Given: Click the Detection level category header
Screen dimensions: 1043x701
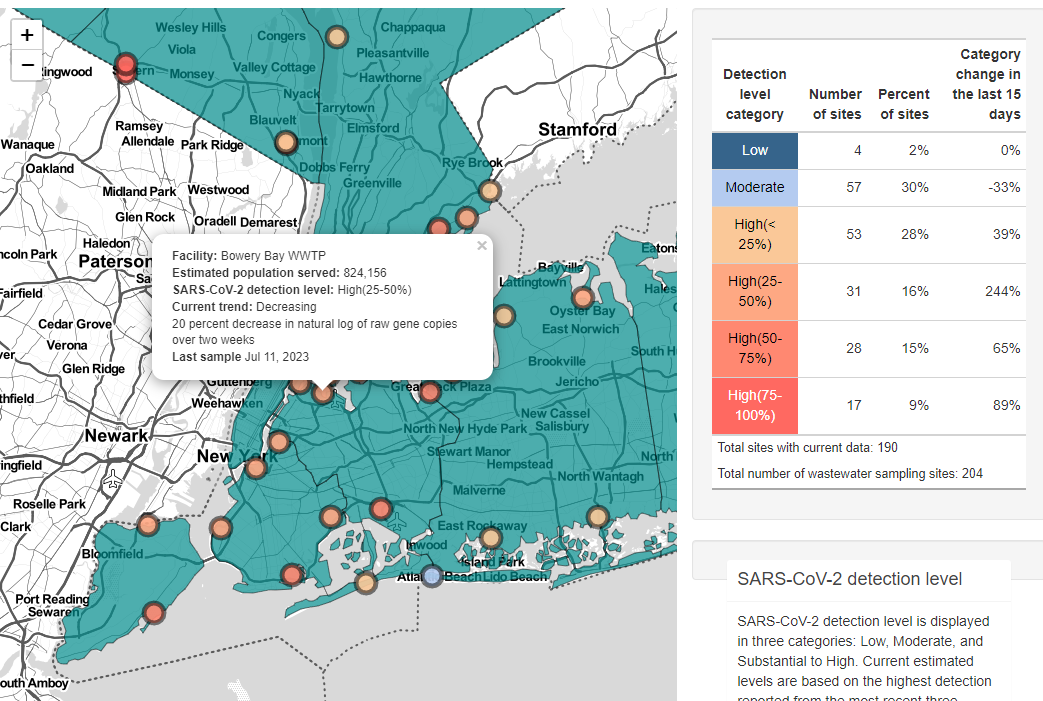Looking at the screenshot, I should pos(755,94).
